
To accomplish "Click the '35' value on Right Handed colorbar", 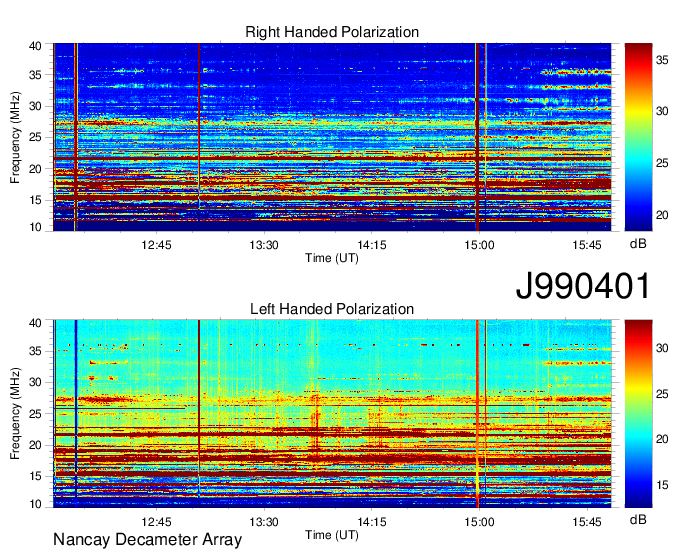I will pyautogui.click(x=662, y=60).
